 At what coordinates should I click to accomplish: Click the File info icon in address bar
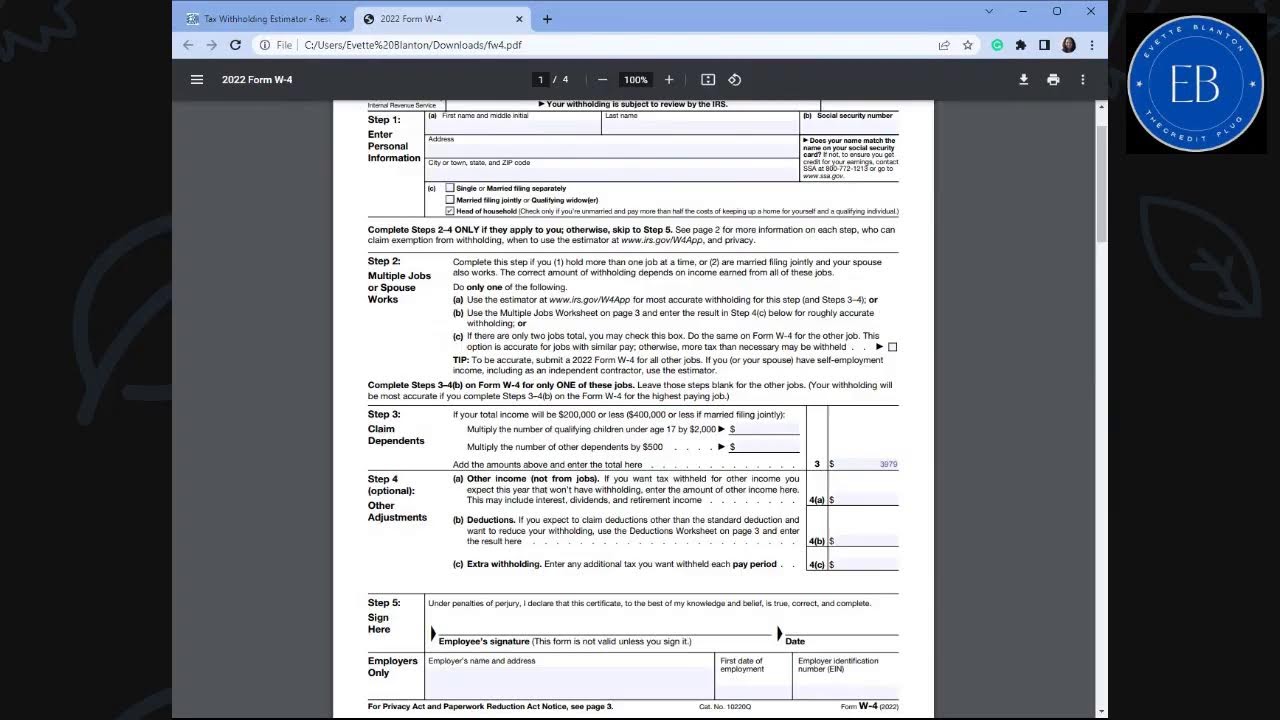coord(265,45)
